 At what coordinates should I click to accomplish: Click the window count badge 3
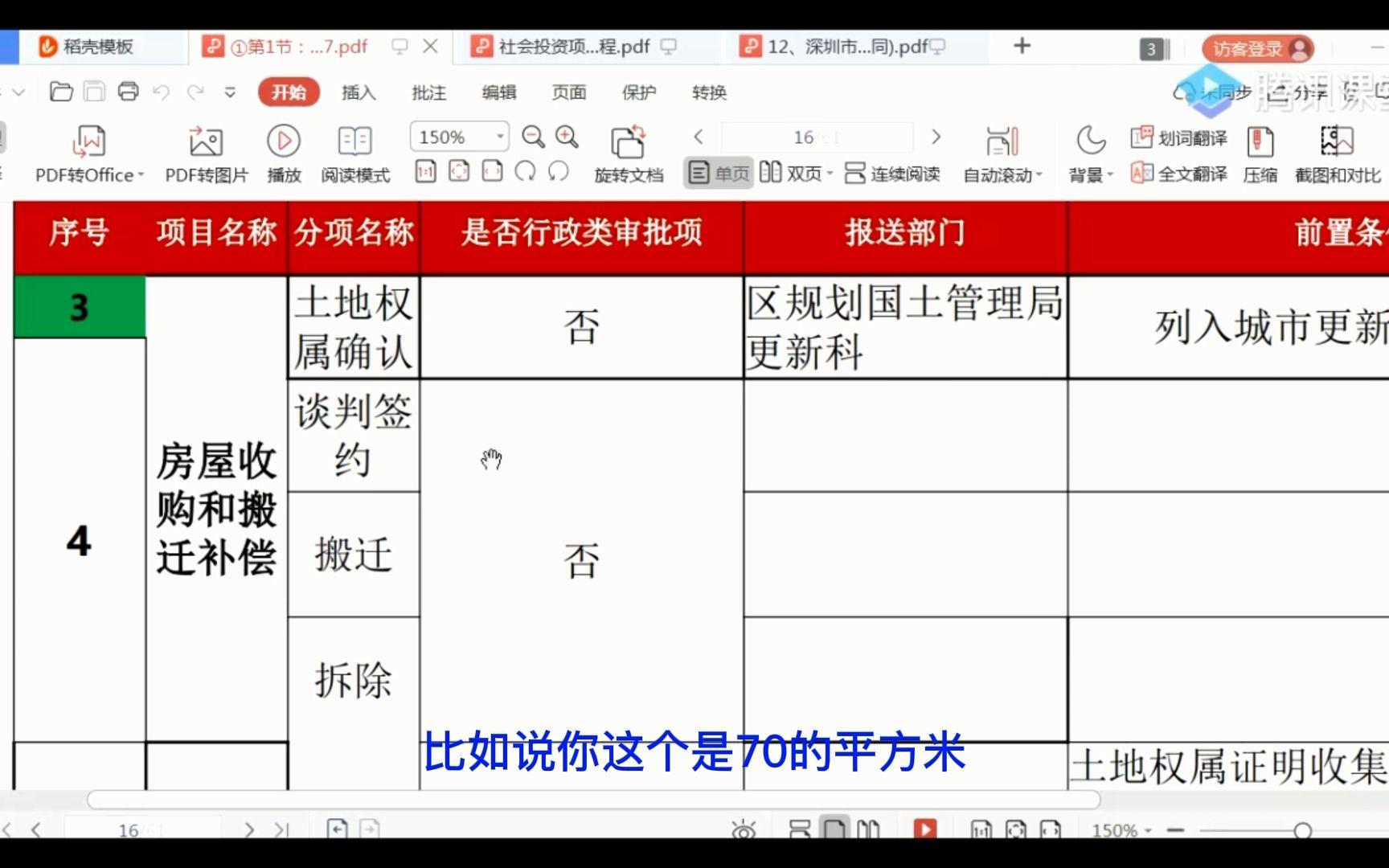point(1153,49)
